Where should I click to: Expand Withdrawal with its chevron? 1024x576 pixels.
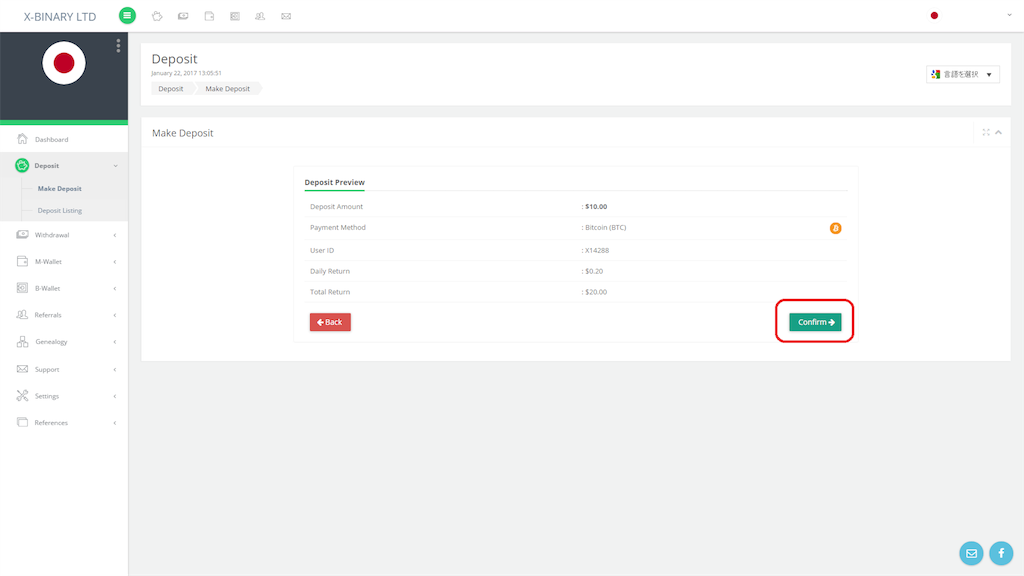coord(115,235)
